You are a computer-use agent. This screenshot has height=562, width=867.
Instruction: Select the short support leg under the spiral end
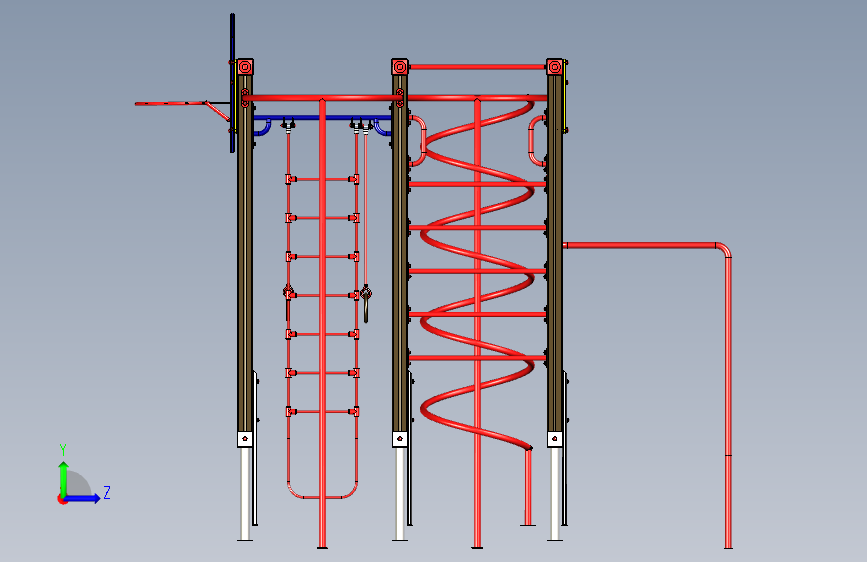[x=528, y=487]
